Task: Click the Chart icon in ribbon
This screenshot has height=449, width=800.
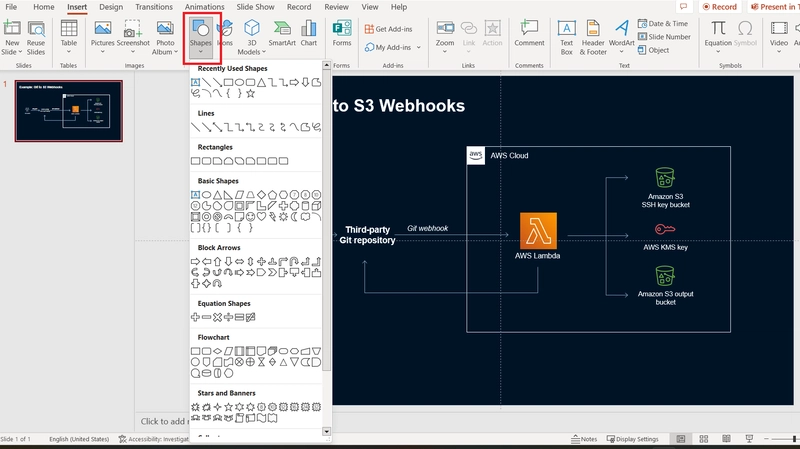Action: coord(309,34)
